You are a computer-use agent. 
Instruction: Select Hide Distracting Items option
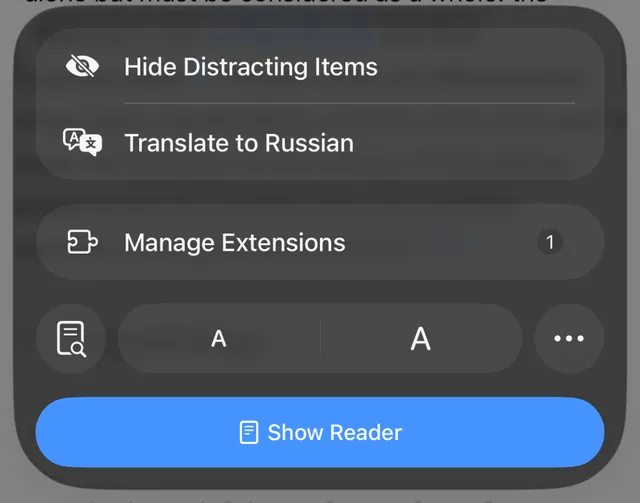point(320,67)
